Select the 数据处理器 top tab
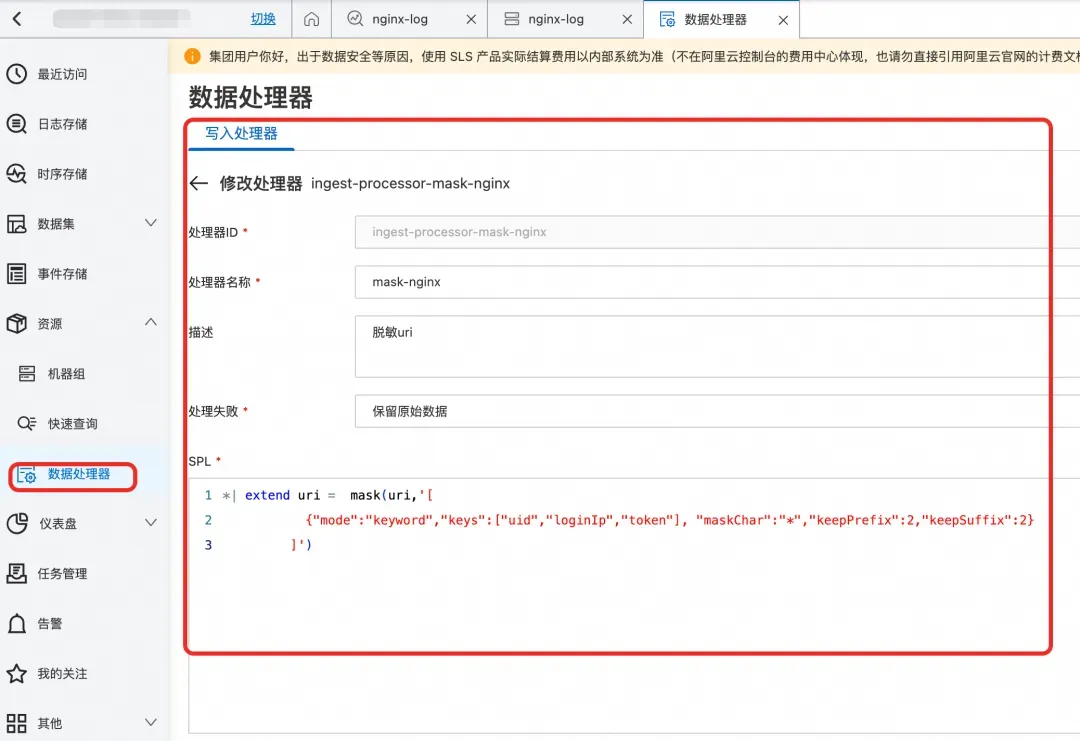 (x=714, y=19)
